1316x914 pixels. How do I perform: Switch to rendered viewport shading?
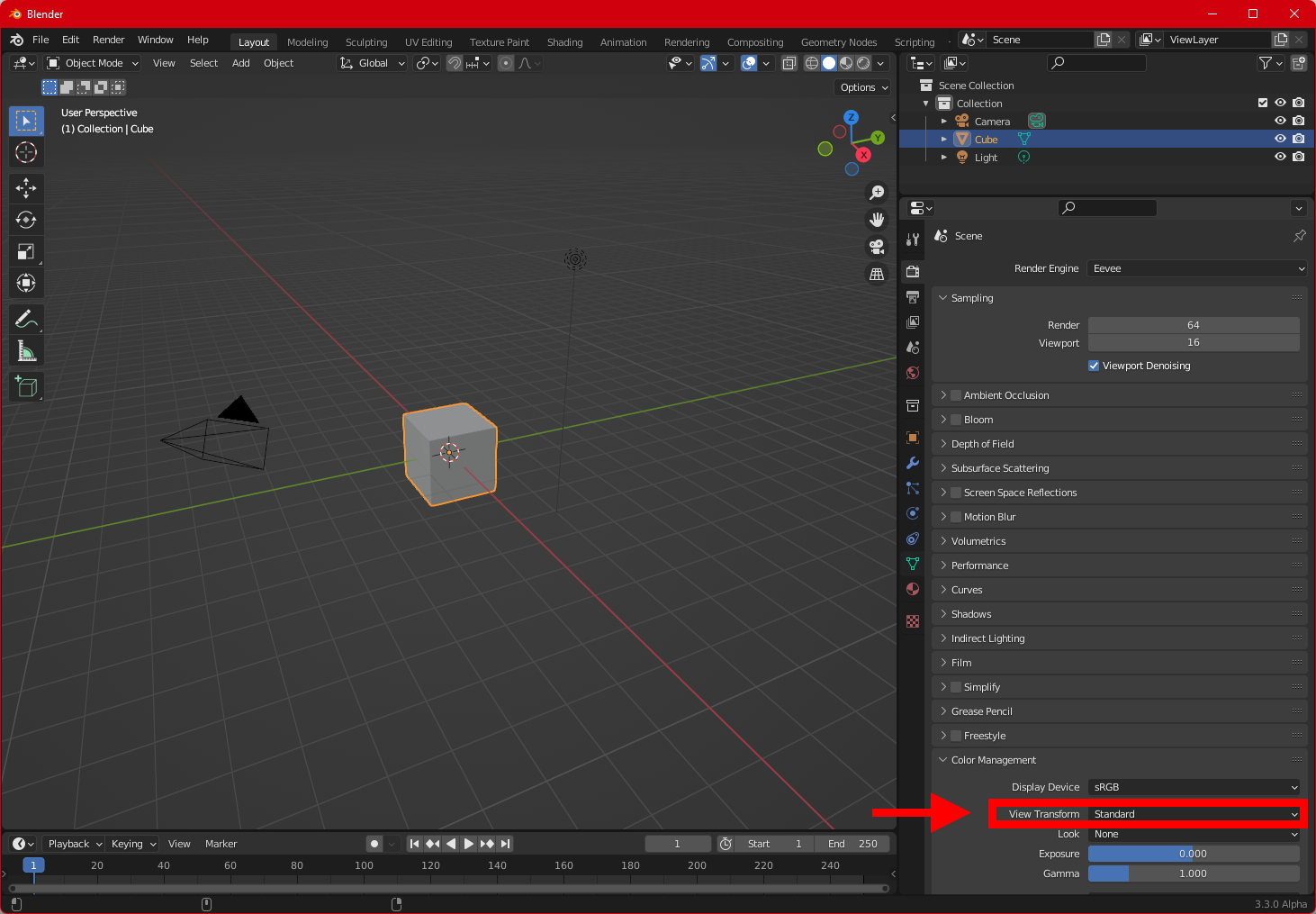click(863, 63)
